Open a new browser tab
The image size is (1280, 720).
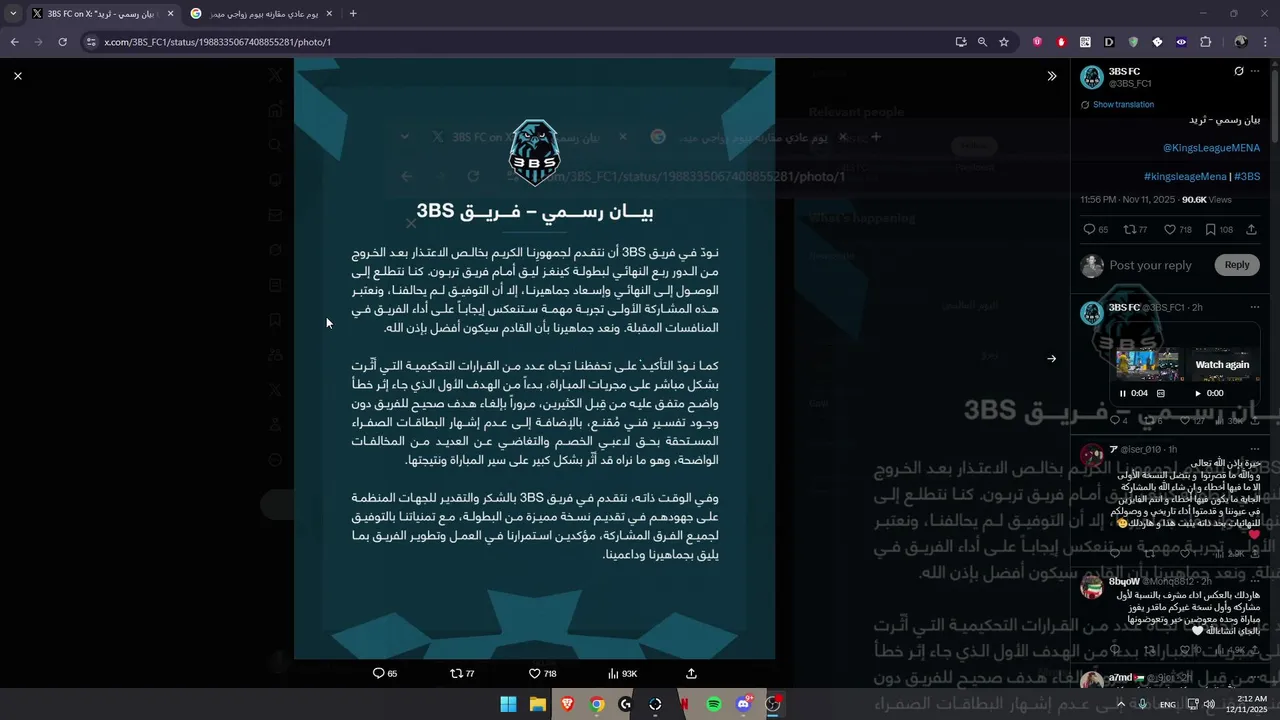(353, 14)
